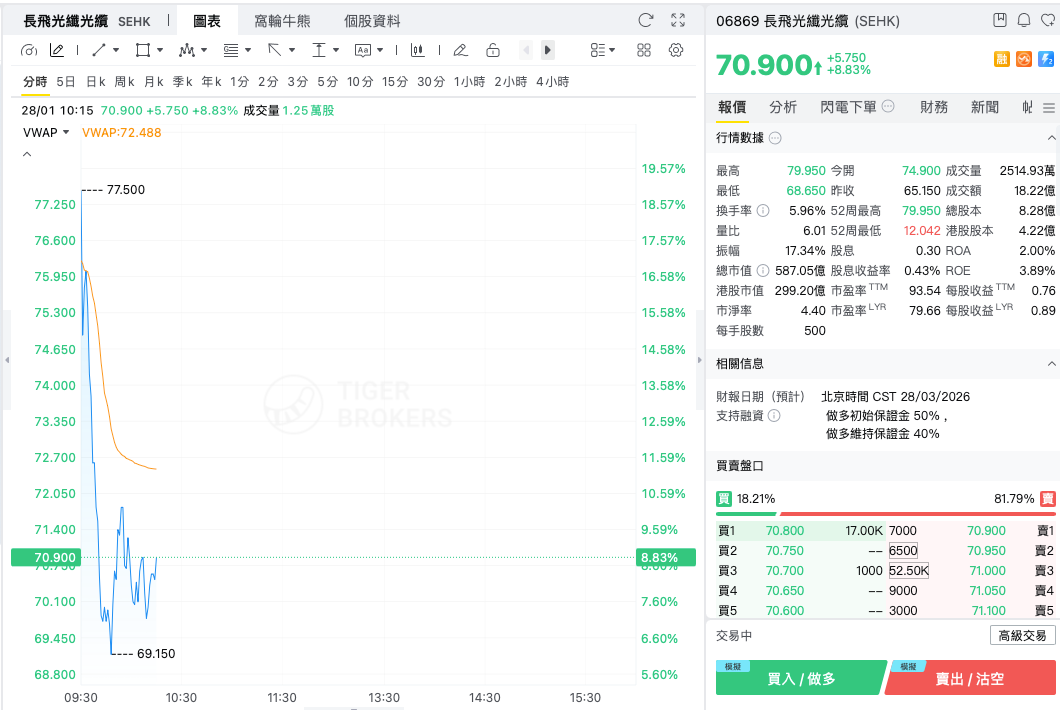Open the line tool dropdown arrow
This screenshot has height=710, width=1060.
(x=116, y=50)
